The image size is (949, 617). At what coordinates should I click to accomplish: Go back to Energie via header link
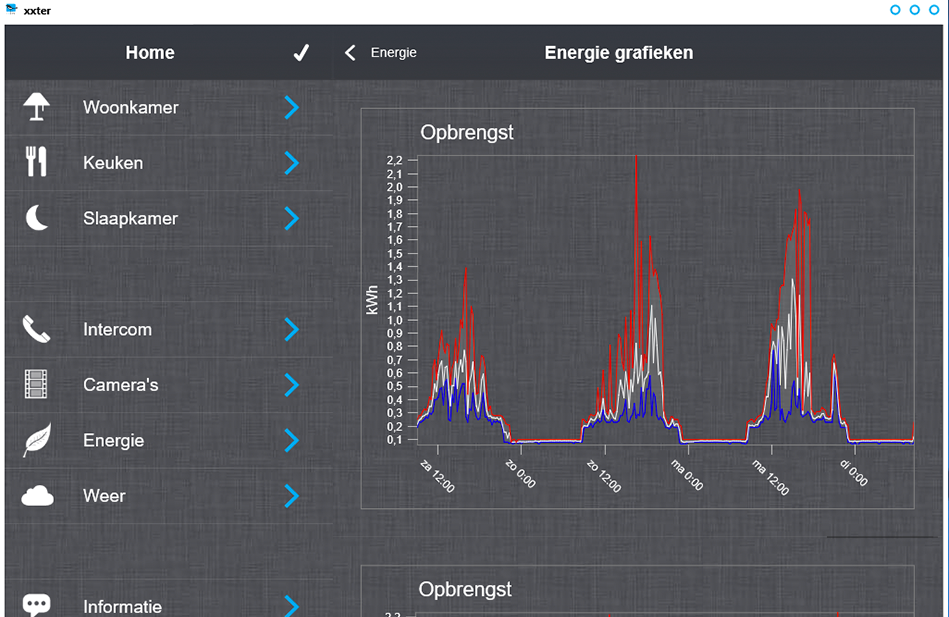pos(393,53)
